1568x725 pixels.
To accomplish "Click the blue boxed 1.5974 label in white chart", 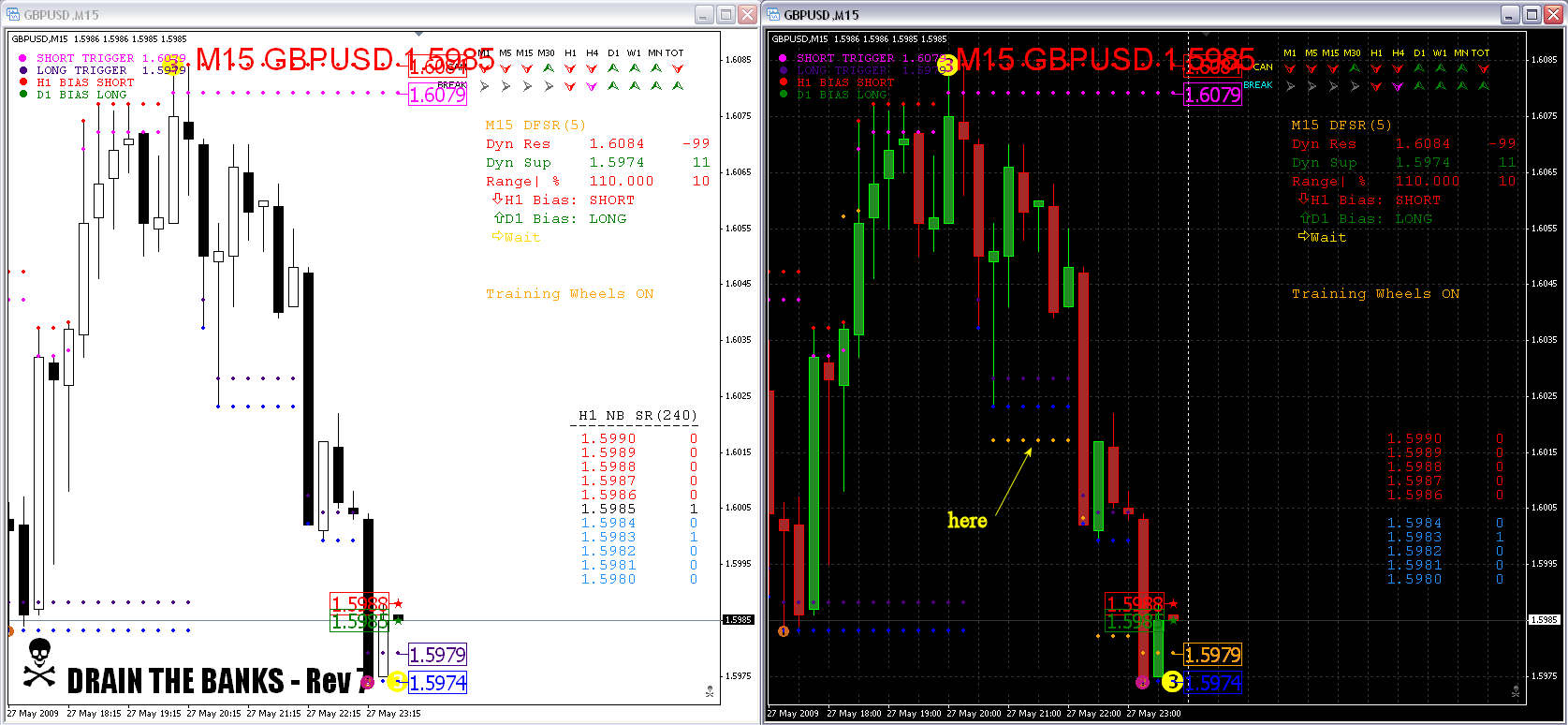I will 437,683.
